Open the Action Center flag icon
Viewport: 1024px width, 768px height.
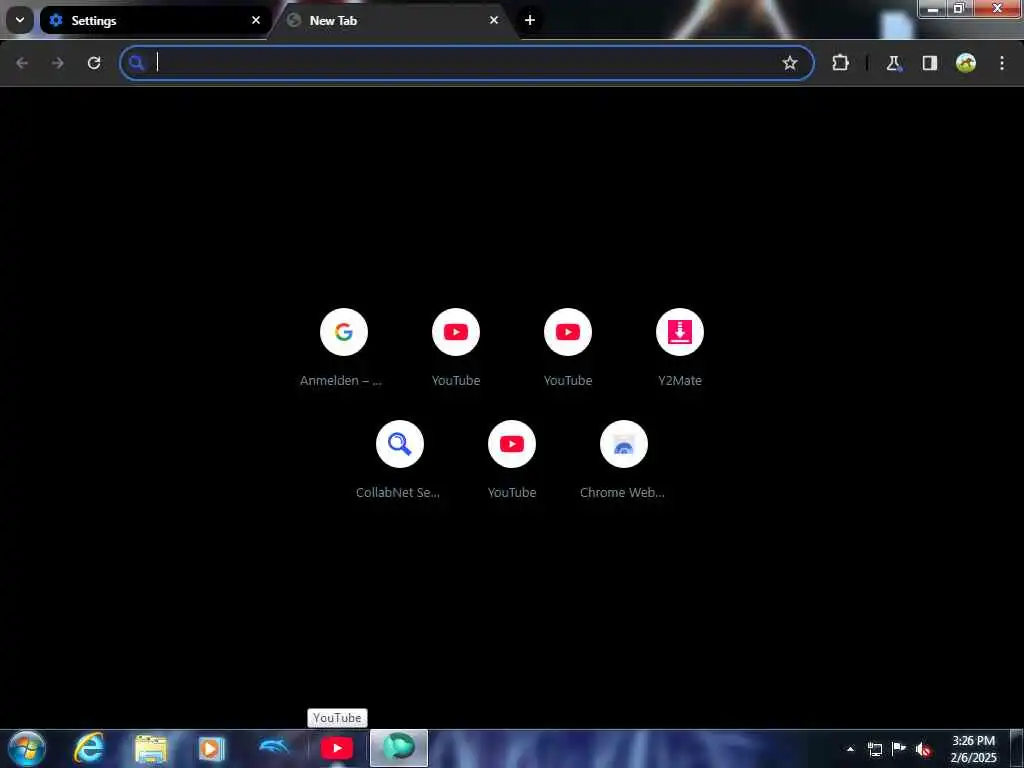(x=899, y=748)
